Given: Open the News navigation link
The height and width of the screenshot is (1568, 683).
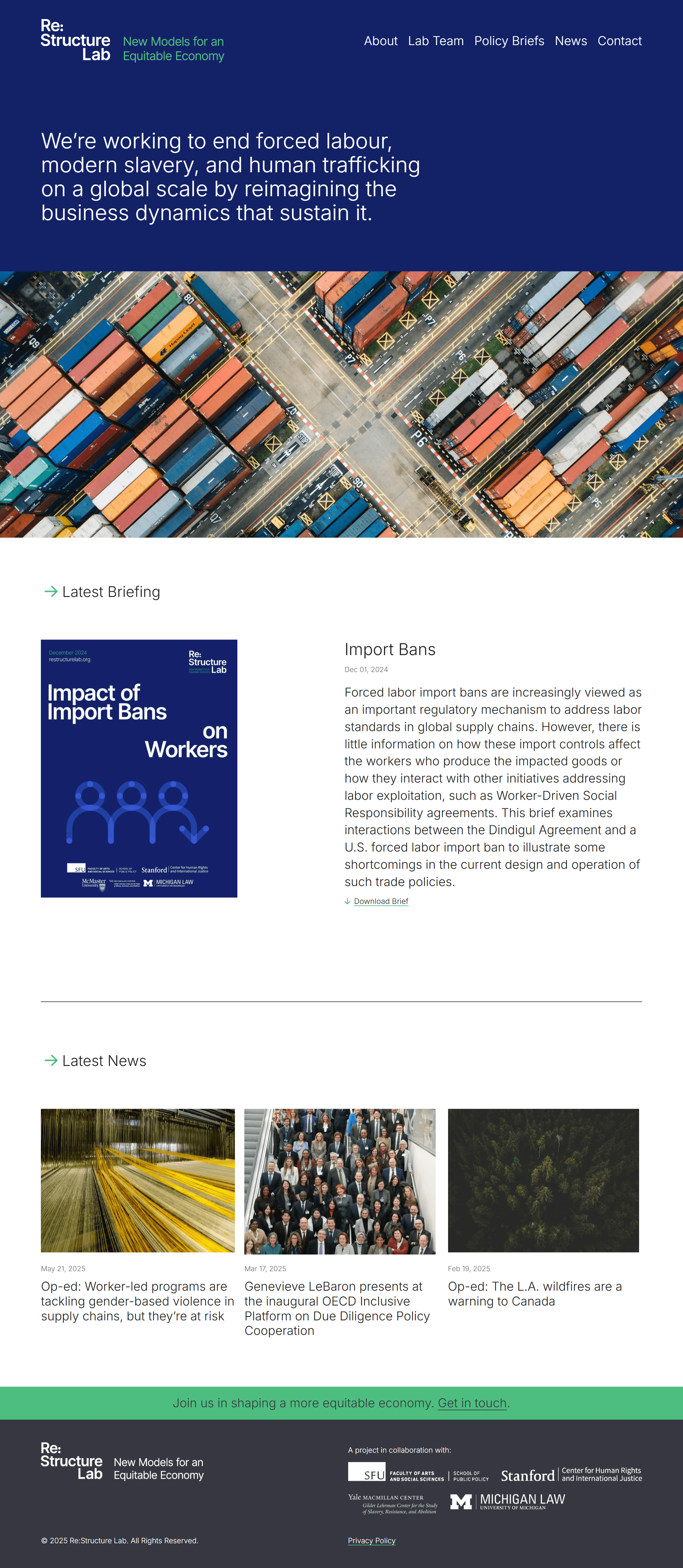Looking at the screenshot, I should coord(570,41).
